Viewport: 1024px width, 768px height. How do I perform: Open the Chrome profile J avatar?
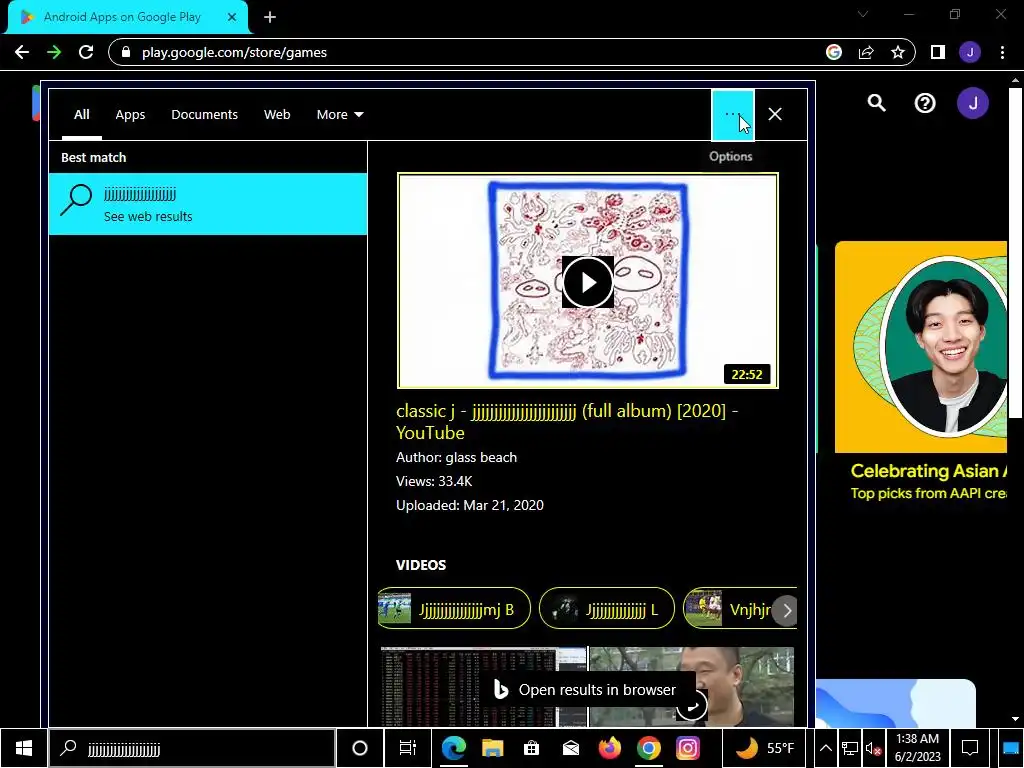click(970, 52)
